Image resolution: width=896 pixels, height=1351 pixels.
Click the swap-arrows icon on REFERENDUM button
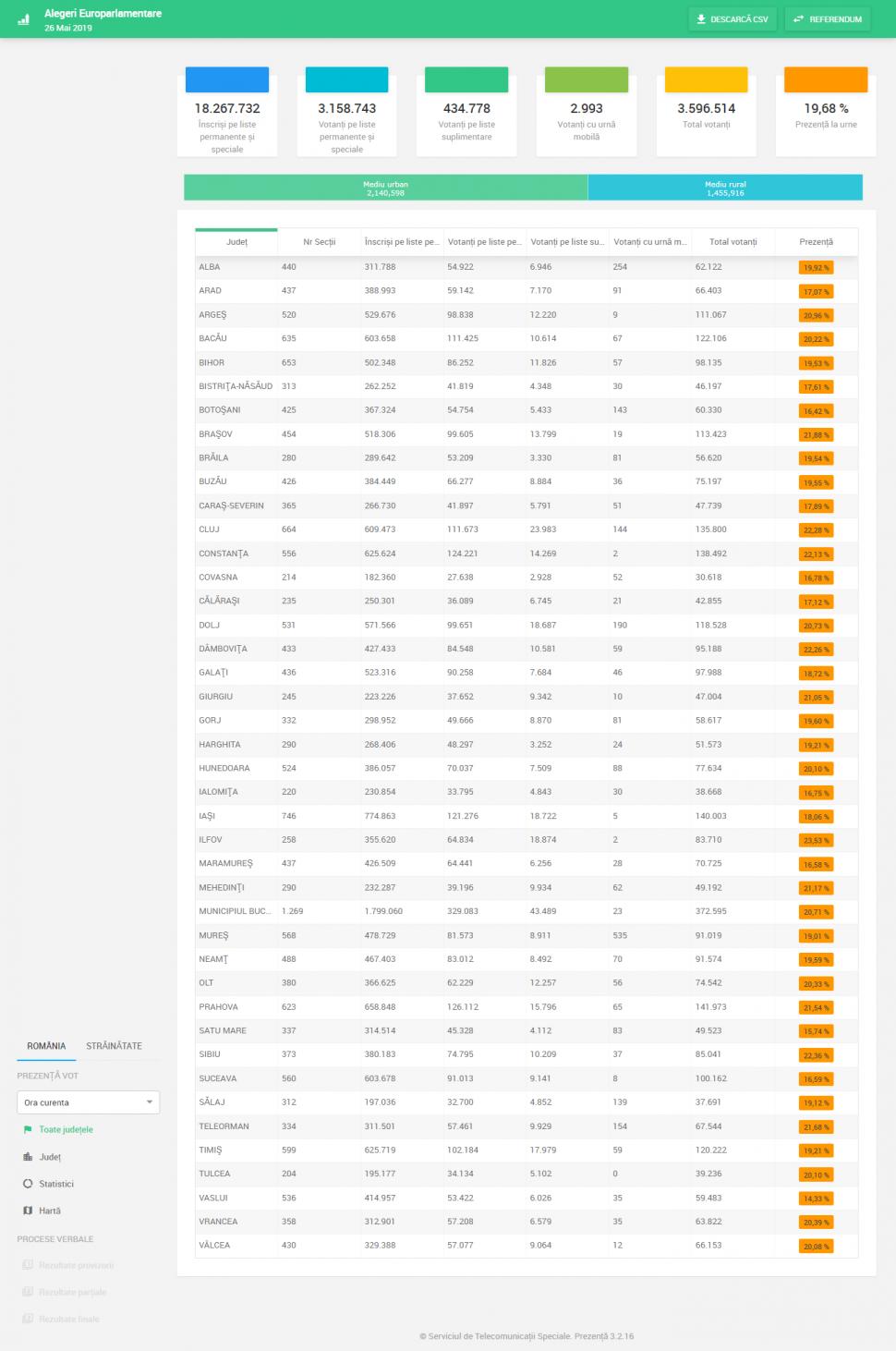798,18
